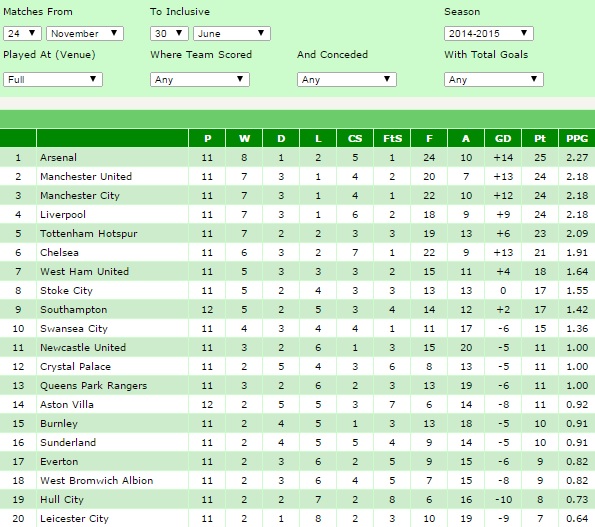Screen dimensions: 595x527
Task: Expand the With Total Goals dropdown
Action: 494,80
